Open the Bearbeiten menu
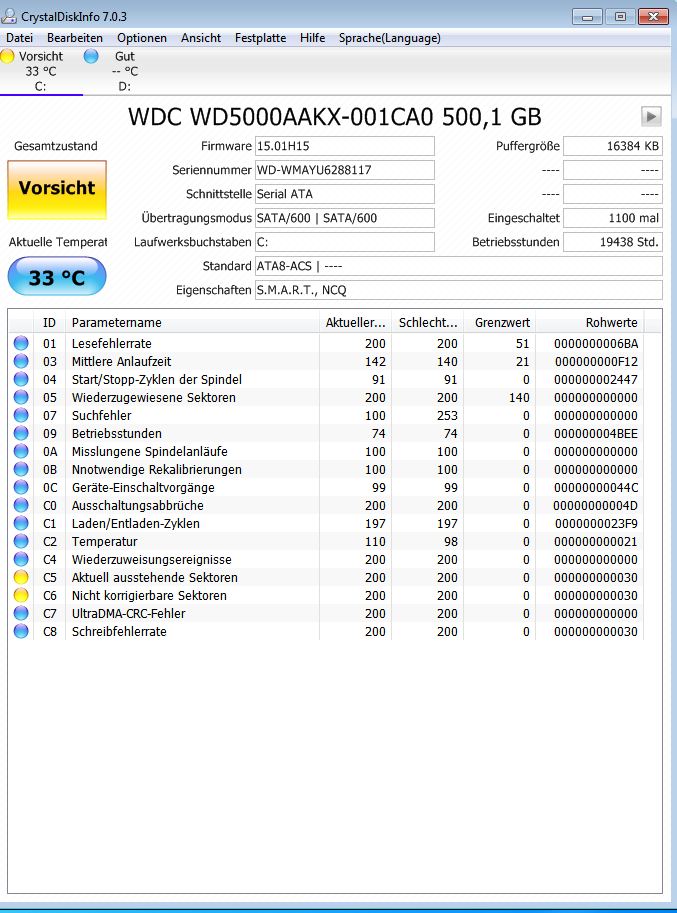 pos(75,38)
